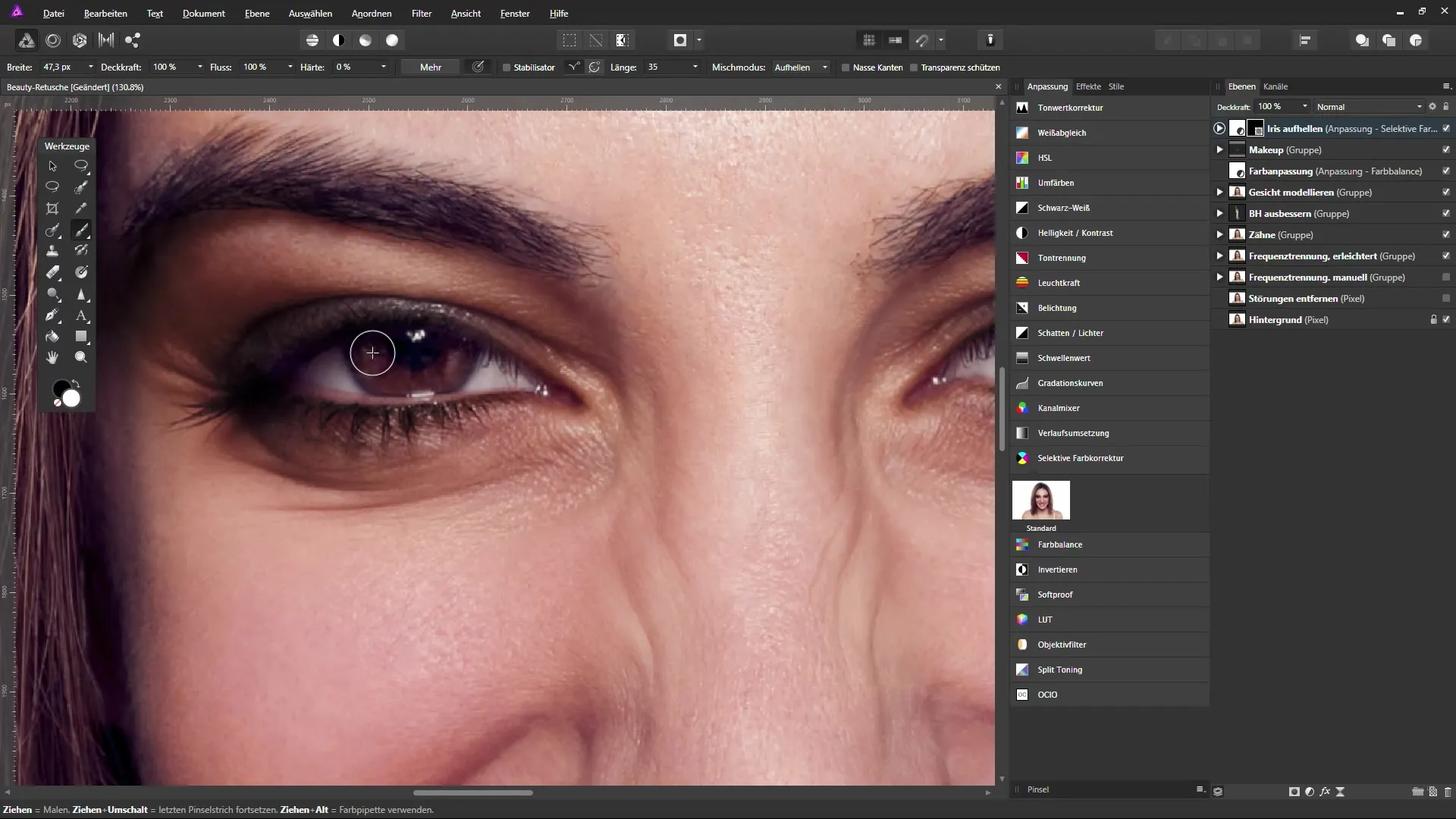Image resolution: width=1456 pixels, height=819 pixels.
Task: Switch to Export Persona icon
Action: (133, 40)
